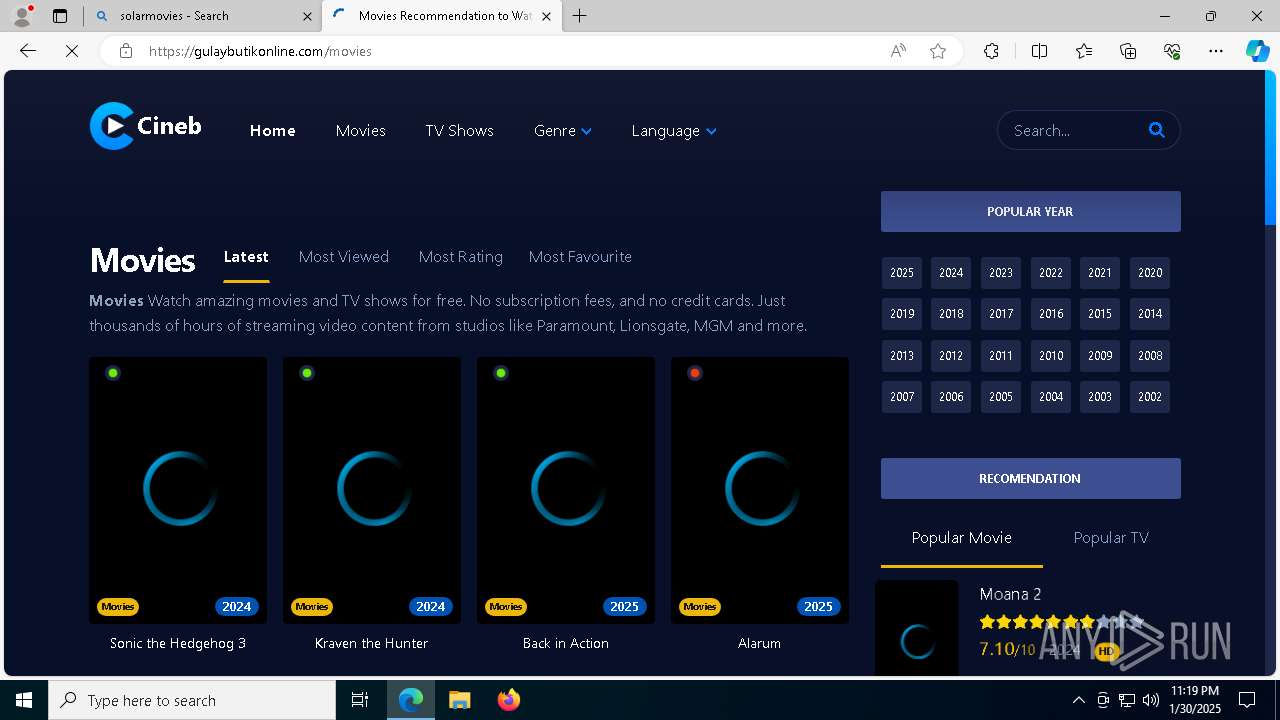
Task: Switch to Popular TV tab
Action: point(1111,538)
